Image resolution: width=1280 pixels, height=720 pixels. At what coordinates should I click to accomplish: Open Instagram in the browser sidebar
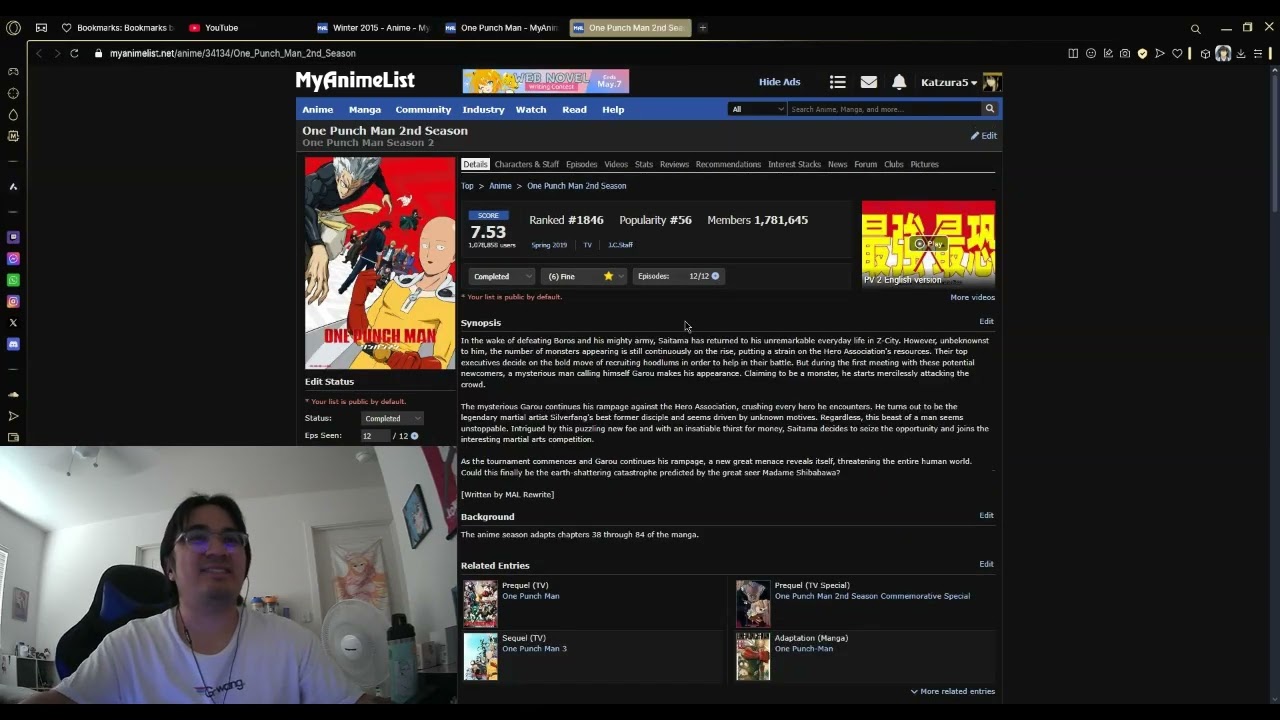click(13, 301)
